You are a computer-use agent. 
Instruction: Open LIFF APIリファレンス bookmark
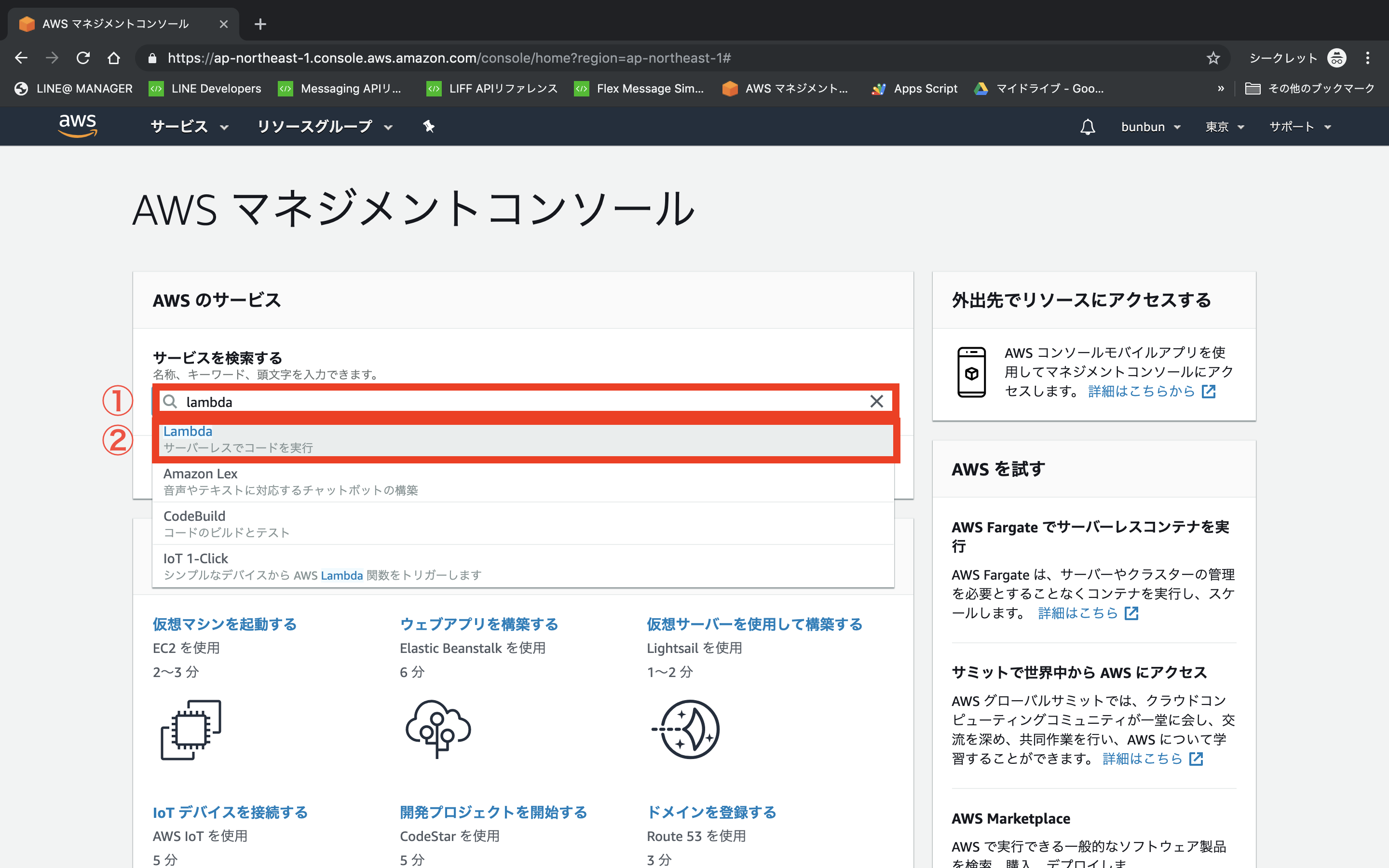point(492,88)
